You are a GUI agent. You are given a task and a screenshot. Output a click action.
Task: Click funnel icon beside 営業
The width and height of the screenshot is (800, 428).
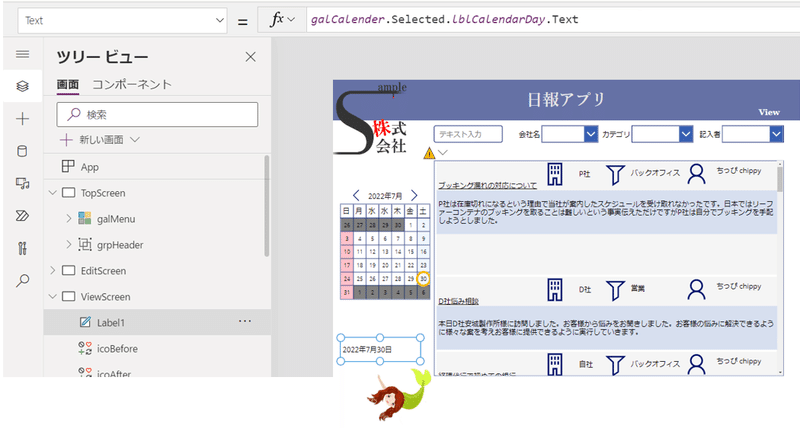coord(615,290)
